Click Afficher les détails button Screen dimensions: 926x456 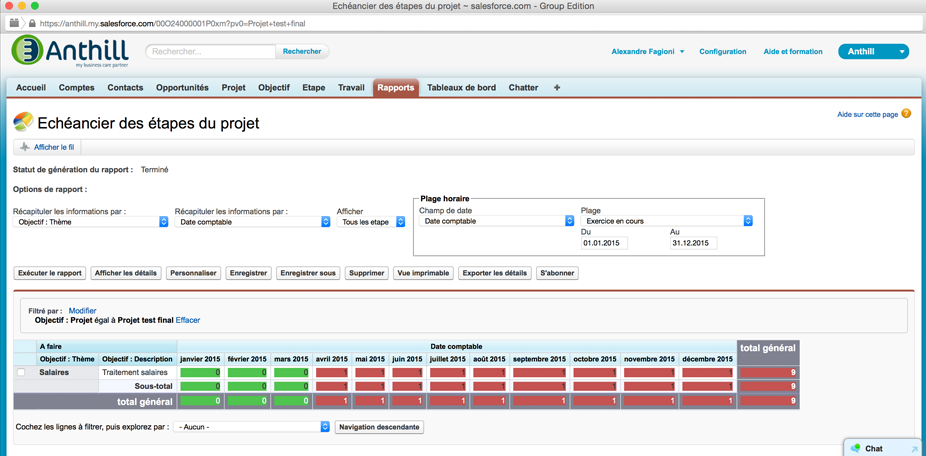[x=126, y=273]
